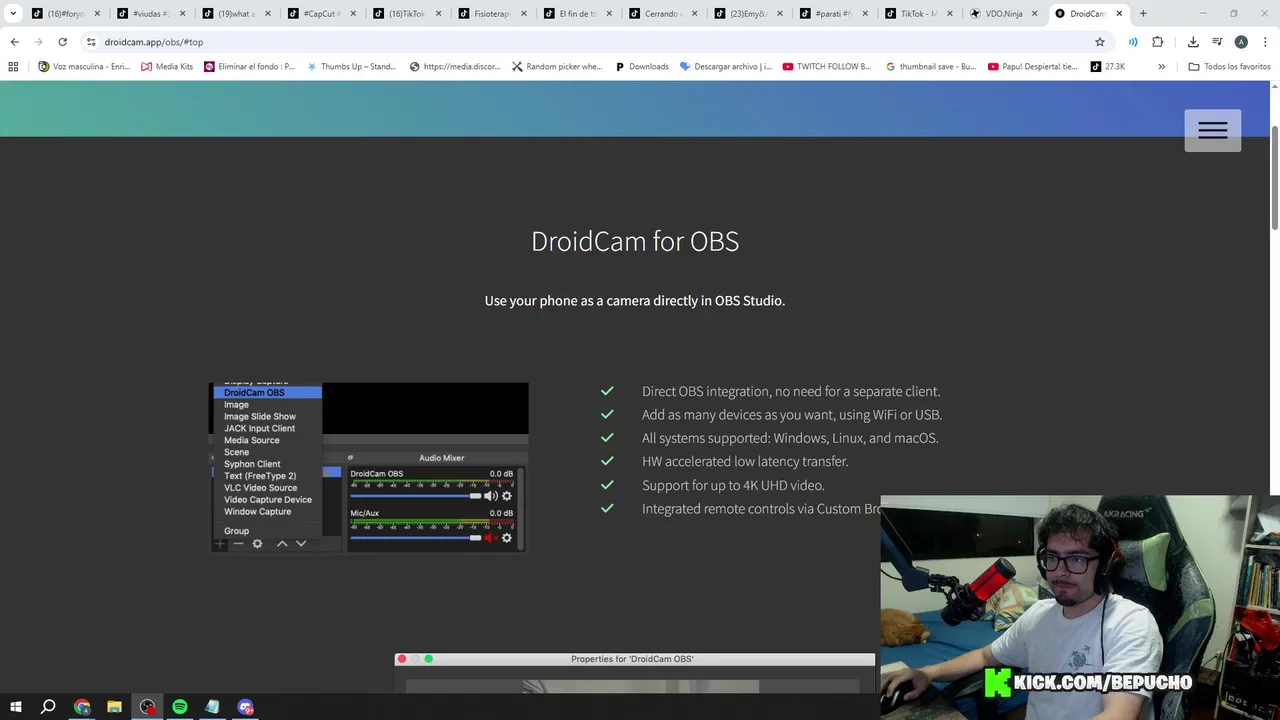Click 'Use your phone as a camera directly in OBS Studio.'
This screenshot has width=1280, height=720.
click(x=635, y=300)
